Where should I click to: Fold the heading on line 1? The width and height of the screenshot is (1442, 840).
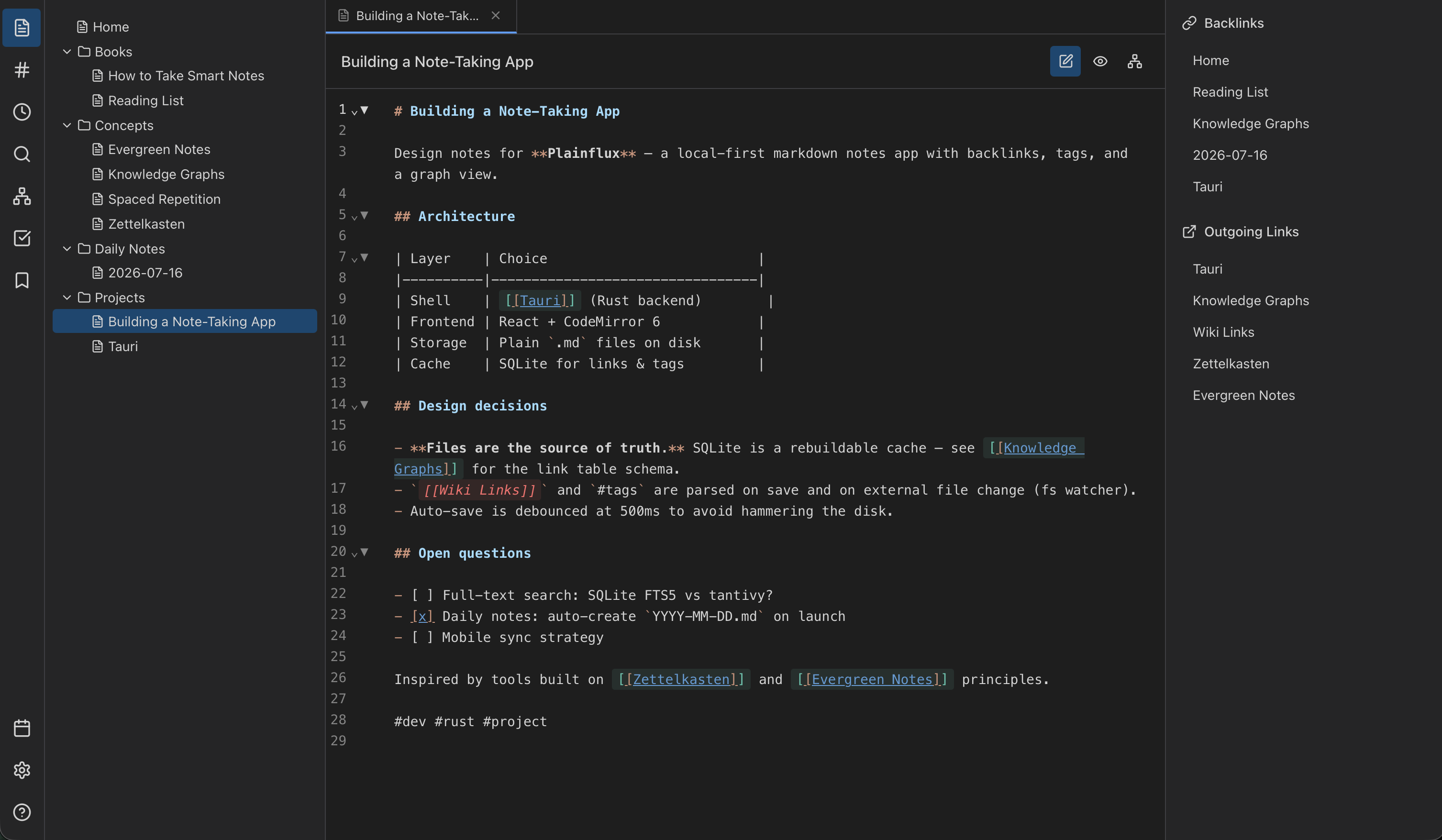[364, 110]
